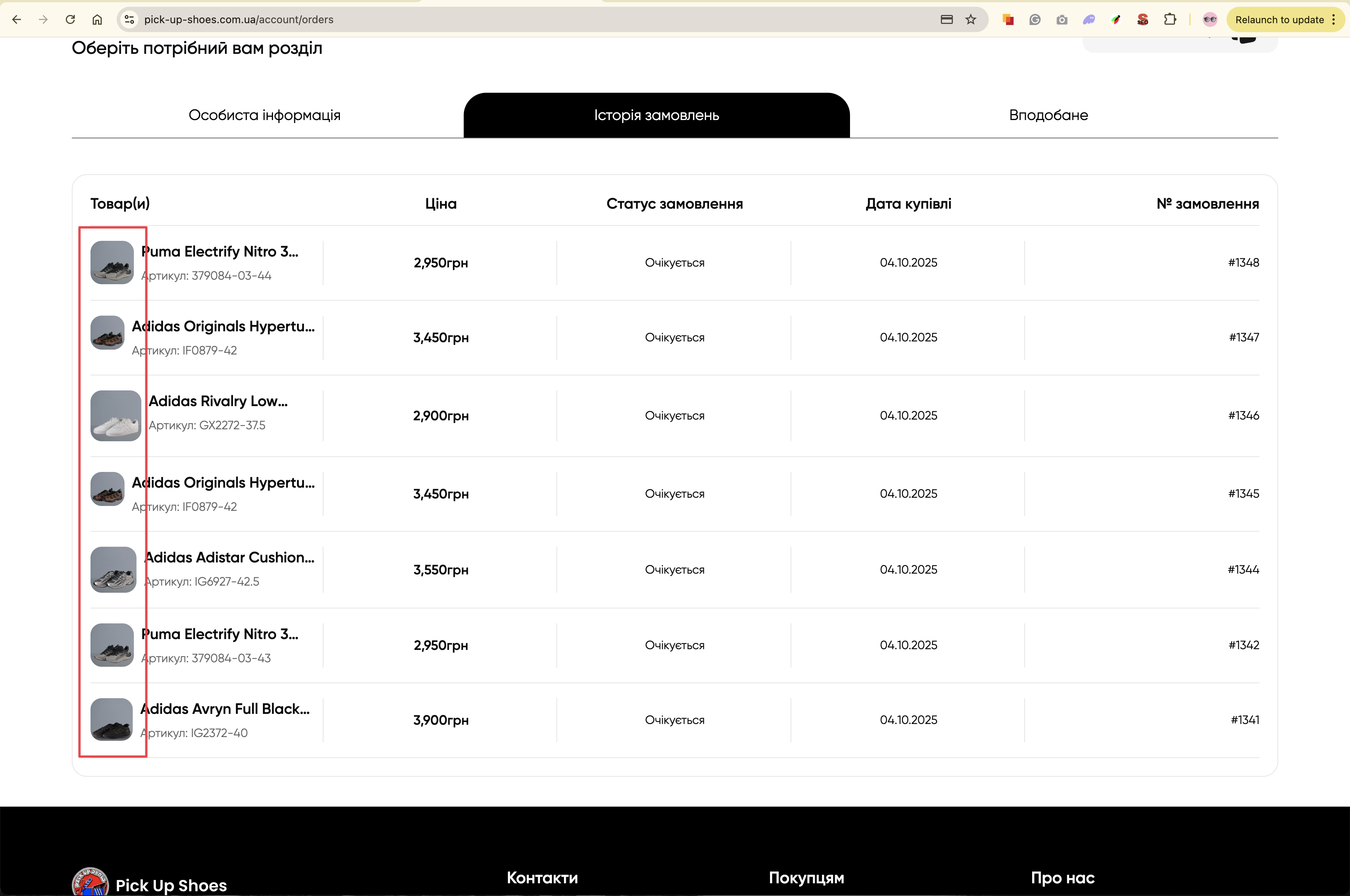1350x896 pixels.
Task: Click order number #1348
Action: (x=1243, y=262)
